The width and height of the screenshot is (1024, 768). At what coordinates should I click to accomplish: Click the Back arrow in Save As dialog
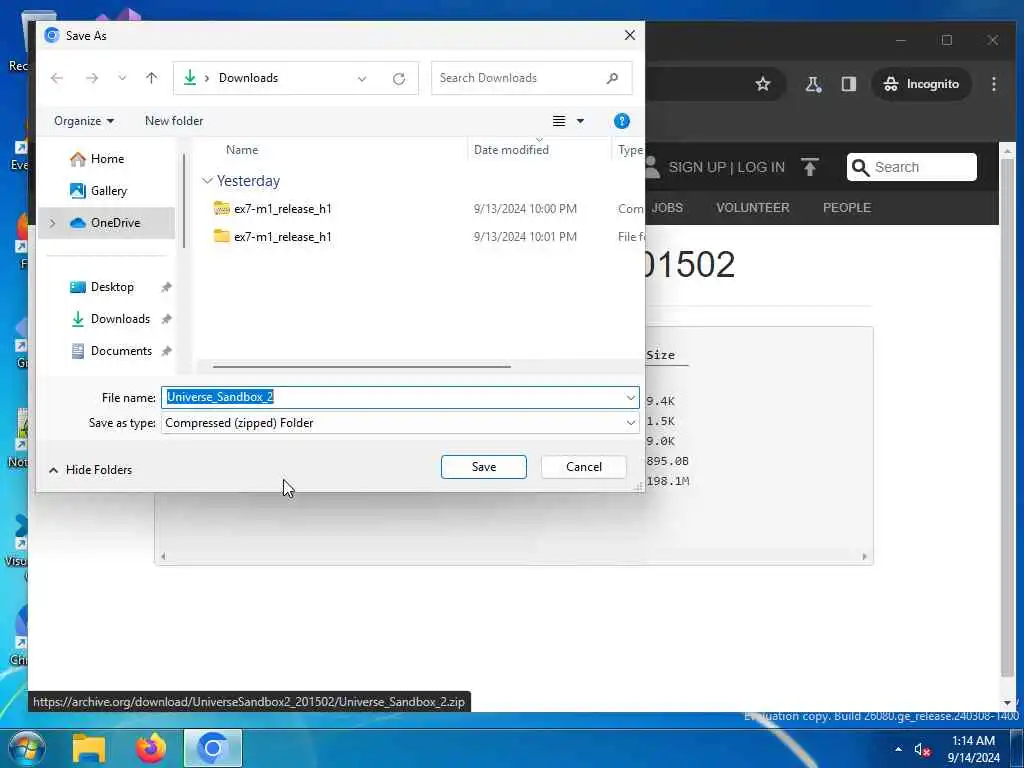(57, 78)
